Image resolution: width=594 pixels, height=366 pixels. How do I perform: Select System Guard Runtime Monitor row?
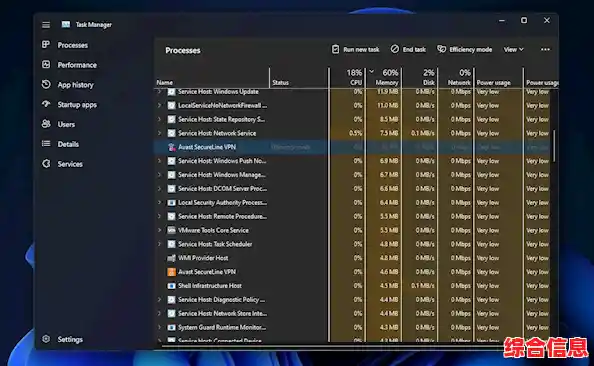click(x=352, y=327)
